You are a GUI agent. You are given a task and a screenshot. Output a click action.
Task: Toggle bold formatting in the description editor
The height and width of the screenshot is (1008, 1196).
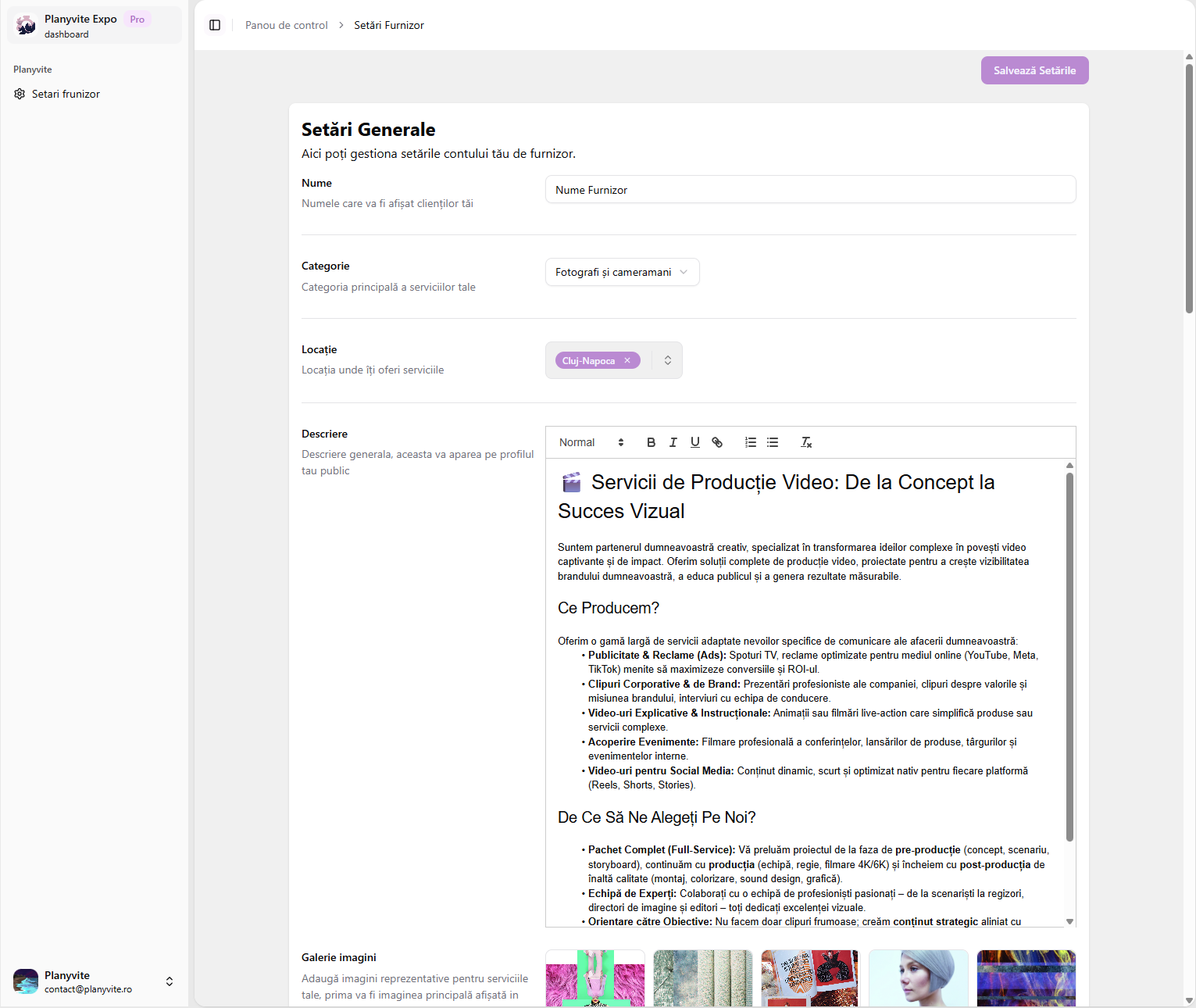pyautogui.click(x=651, y=442)
